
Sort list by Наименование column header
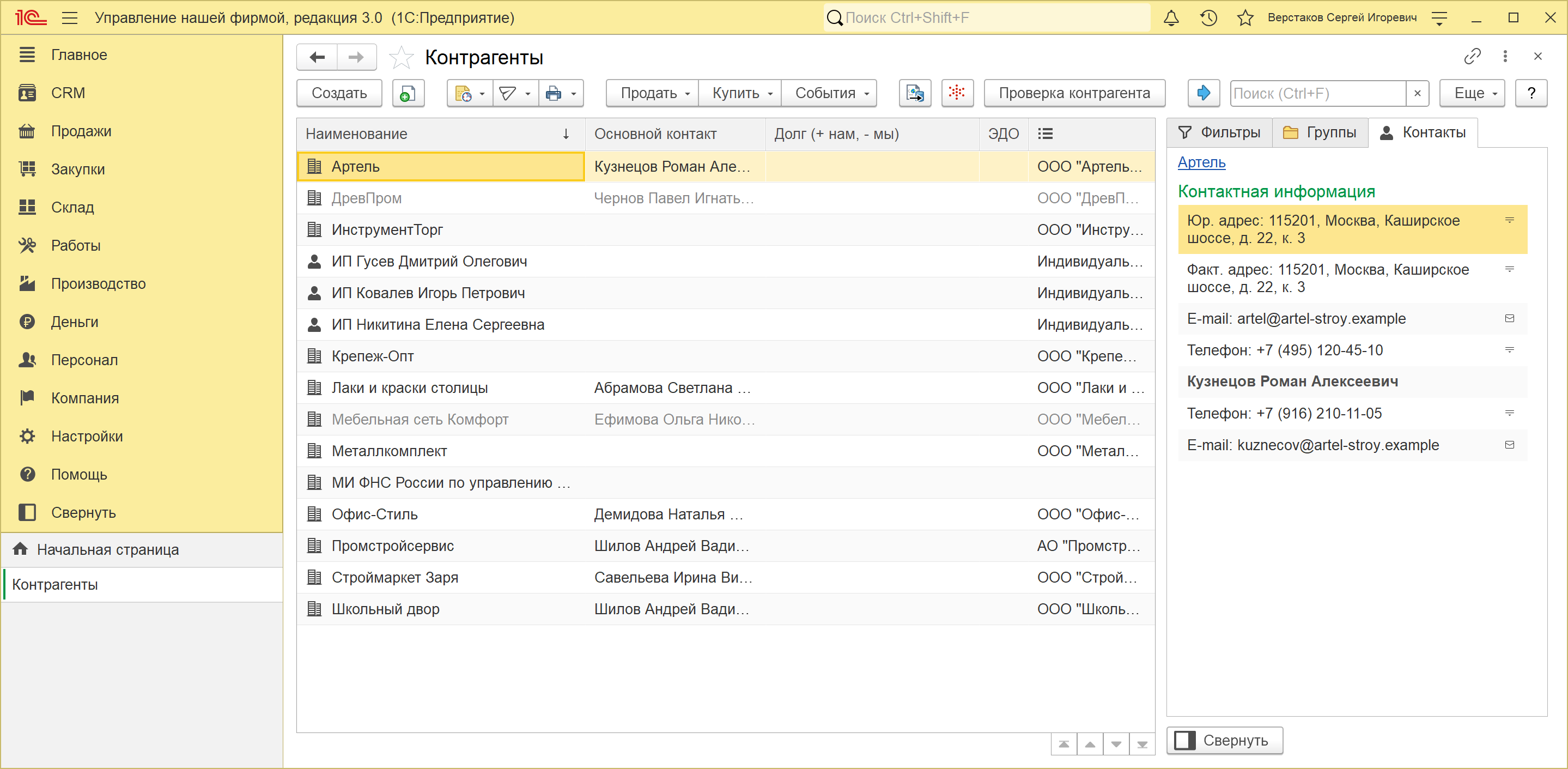click(x=441, y=134)
